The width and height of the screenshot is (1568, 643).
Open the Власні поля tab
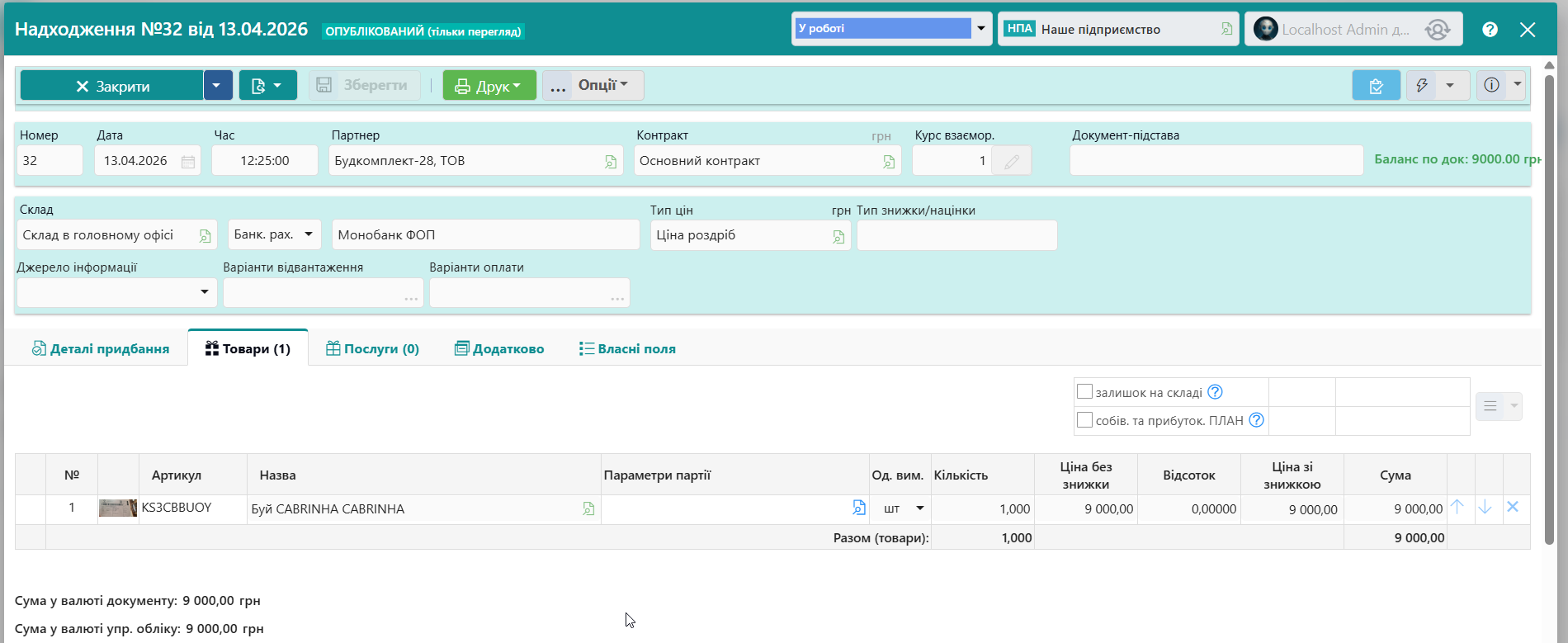coord(627,349)
